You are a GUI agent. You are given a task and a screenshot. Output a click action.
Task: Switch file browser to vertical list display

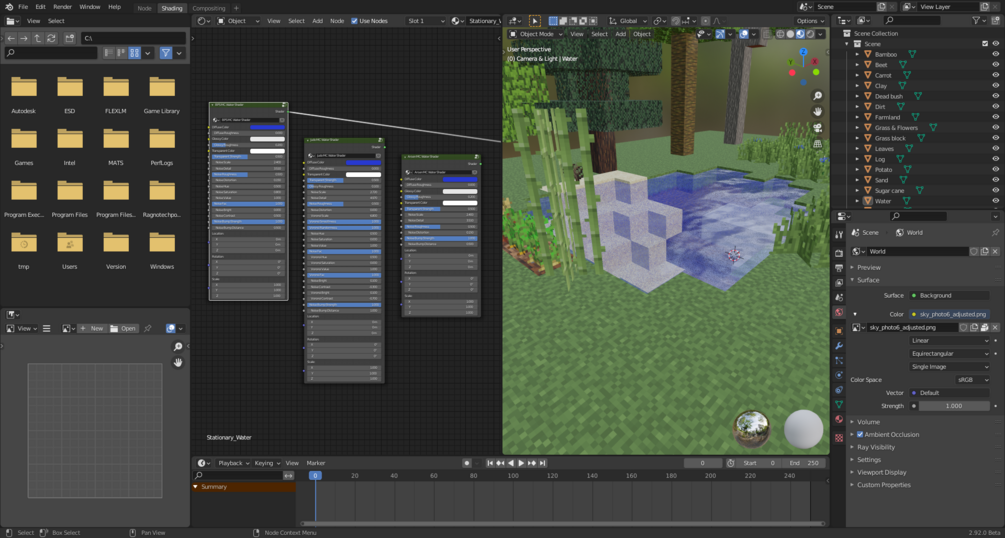point(108,53)
